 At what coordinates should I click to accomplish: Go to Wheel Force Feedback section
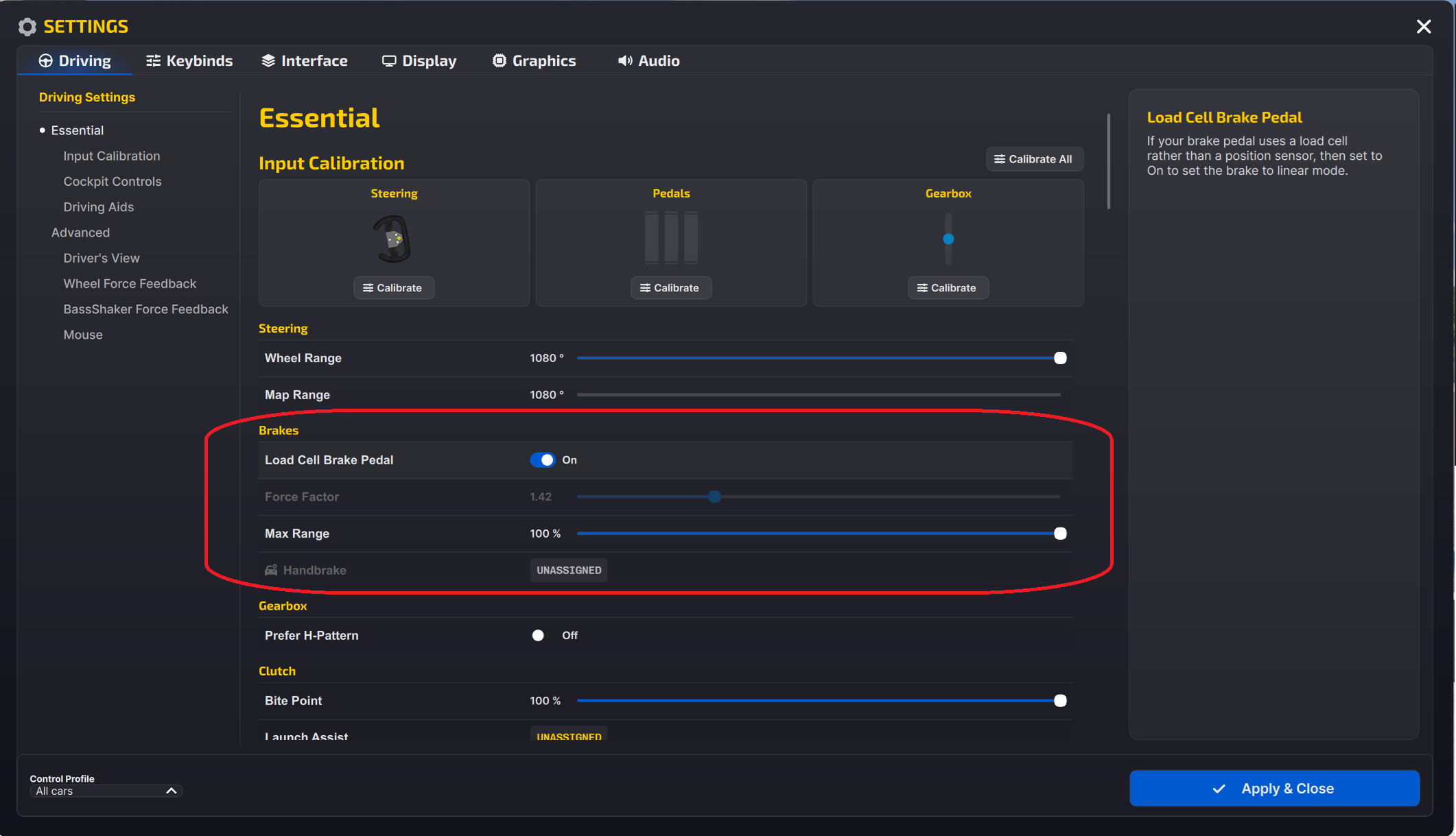coord(130,283)
